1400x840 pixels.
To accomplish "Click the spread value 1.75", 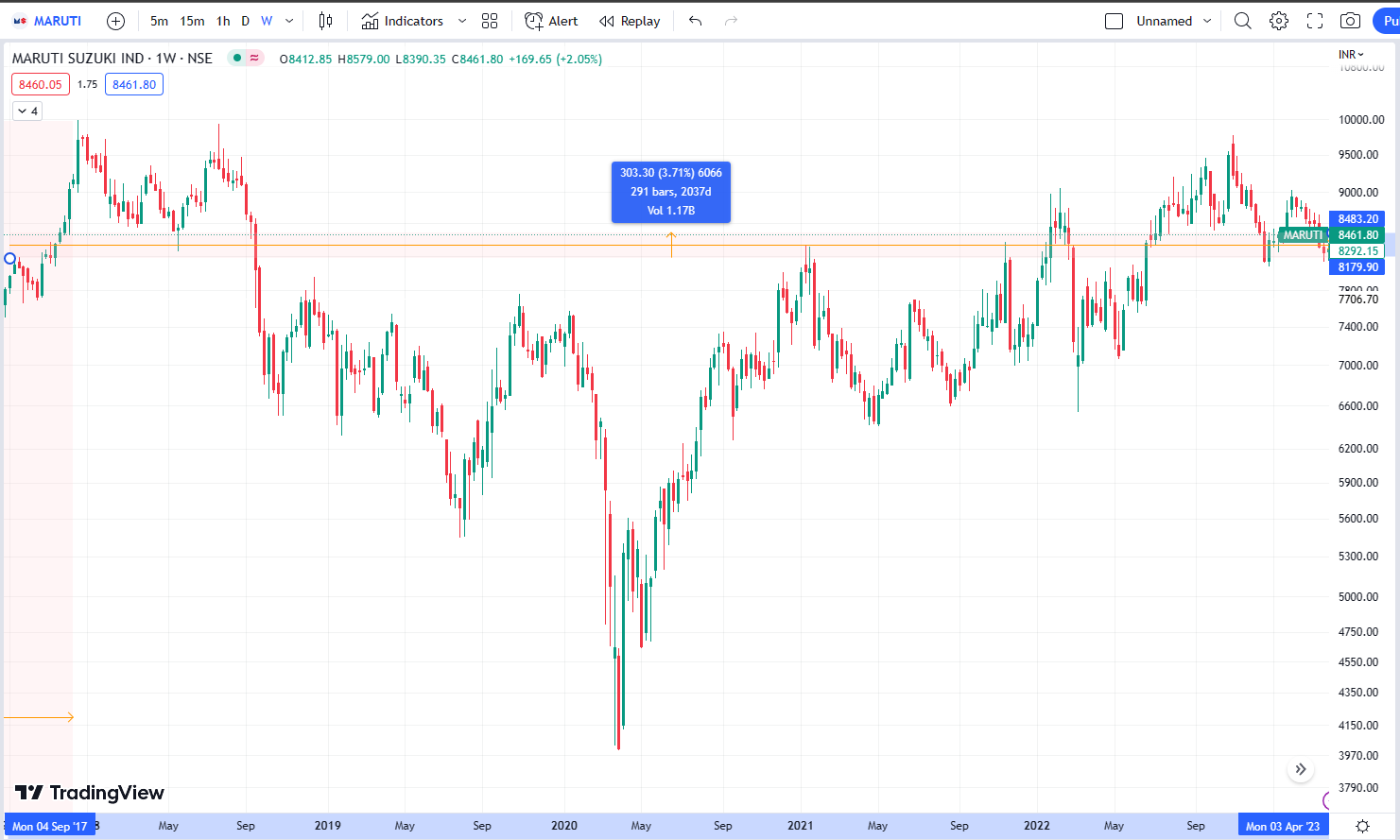I will pyautogui.click(x=88, y=84).
